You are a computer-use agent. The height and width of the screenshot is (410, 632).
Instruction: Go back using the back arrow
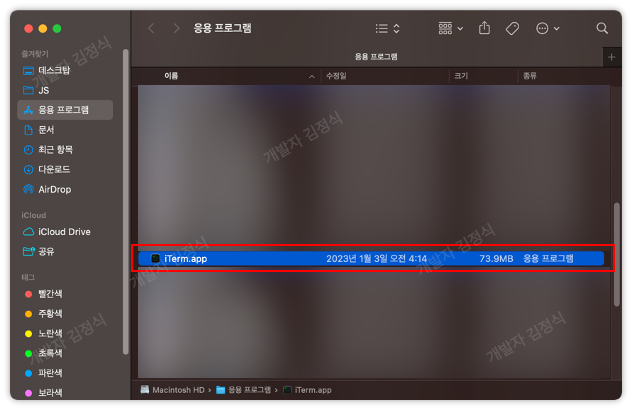[x=151, y=28]
